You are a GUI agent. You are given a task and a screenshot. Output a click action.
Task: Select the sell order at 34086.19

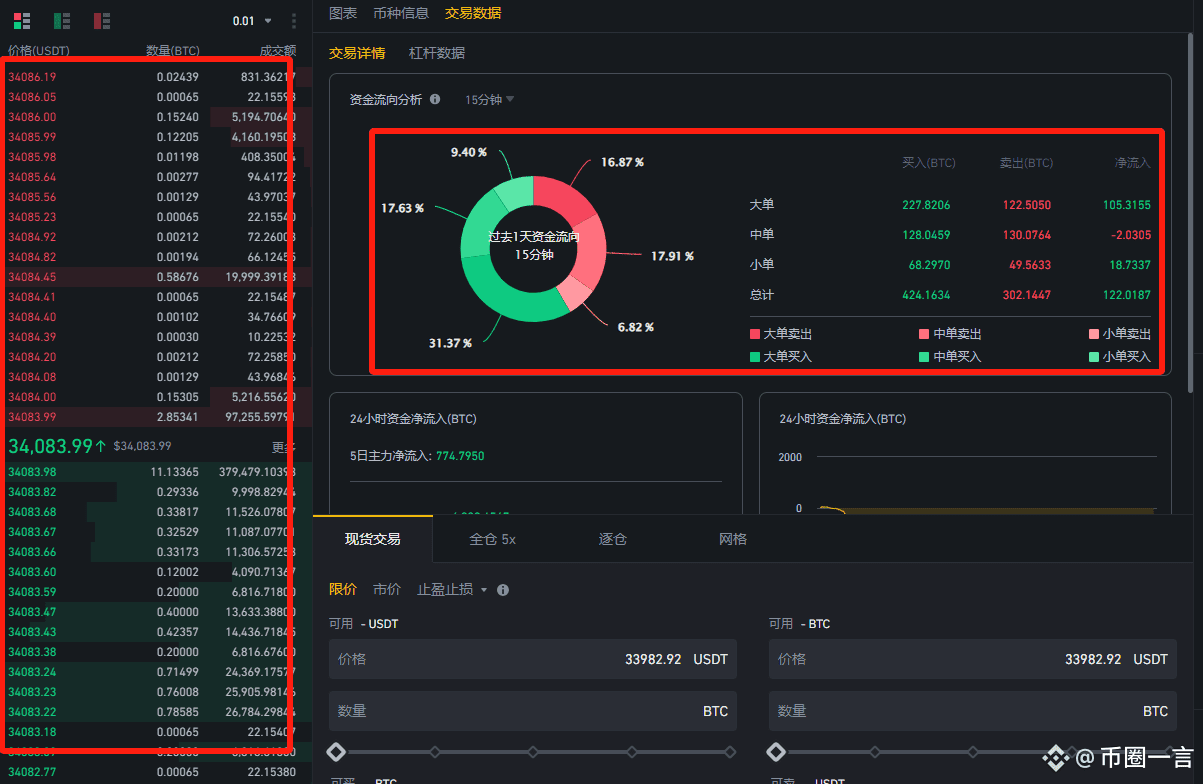click(156, 77)
